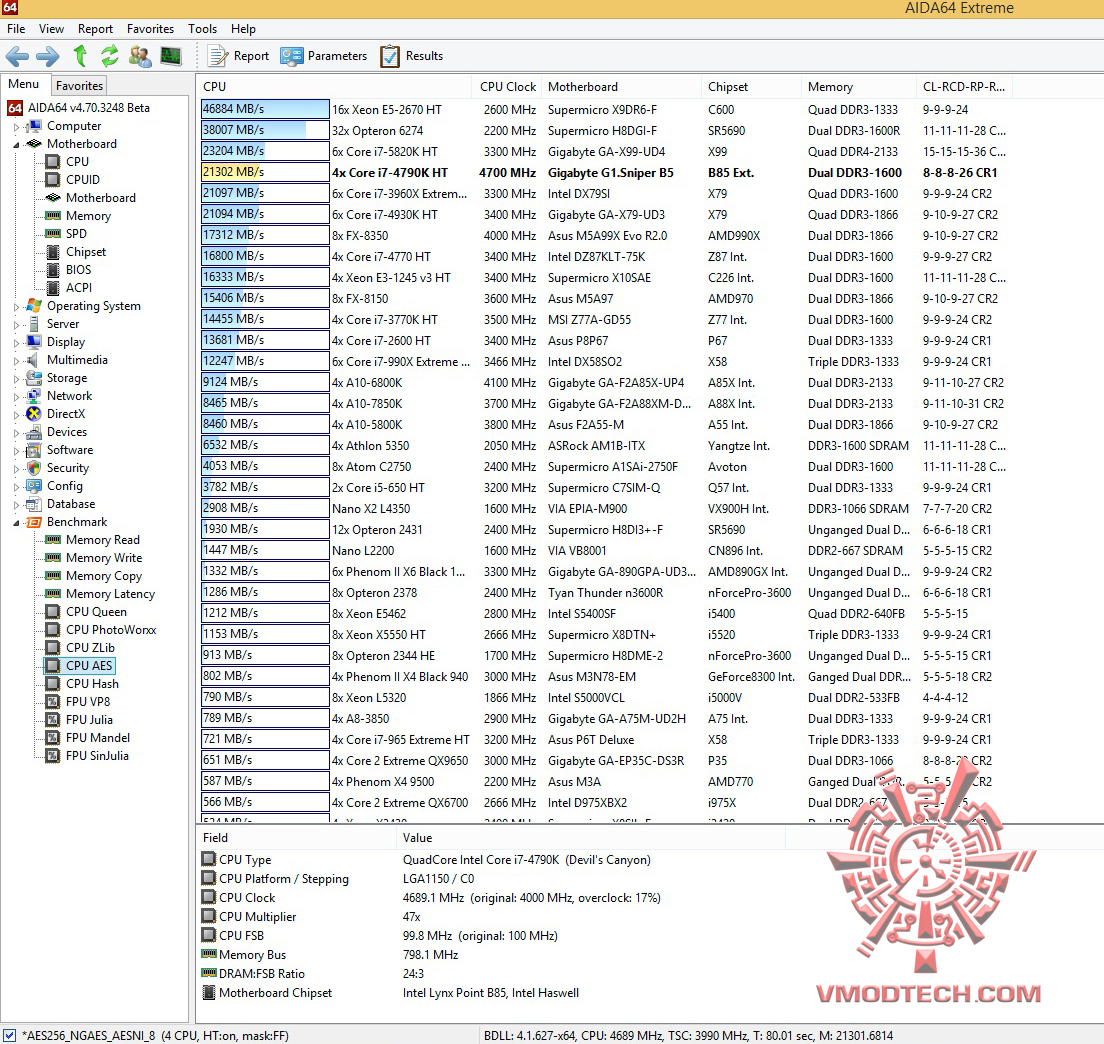Select the FPU Julia benchmark
The height and width of the screenshot is (1044, 1104).
pos(89,719)
